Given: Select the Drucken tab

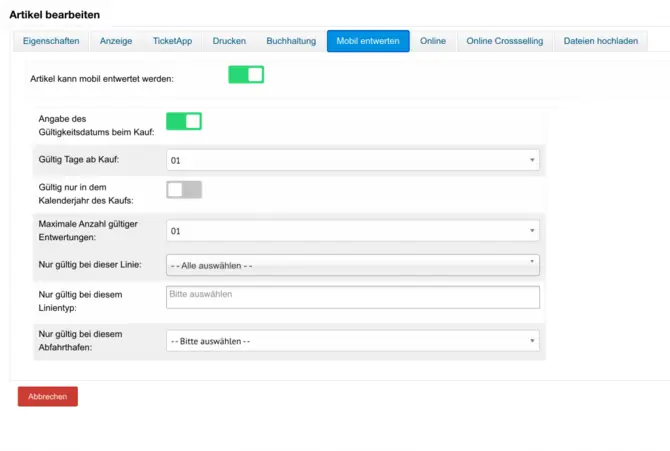Looking at the screenshot, I should tap(229, 41).
